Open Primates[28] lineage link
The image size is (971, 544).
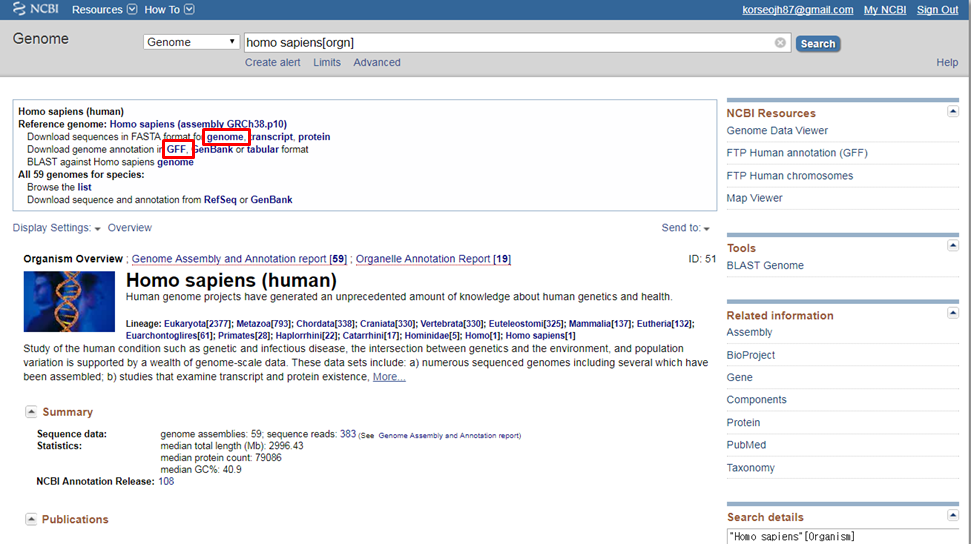point(244,336)
